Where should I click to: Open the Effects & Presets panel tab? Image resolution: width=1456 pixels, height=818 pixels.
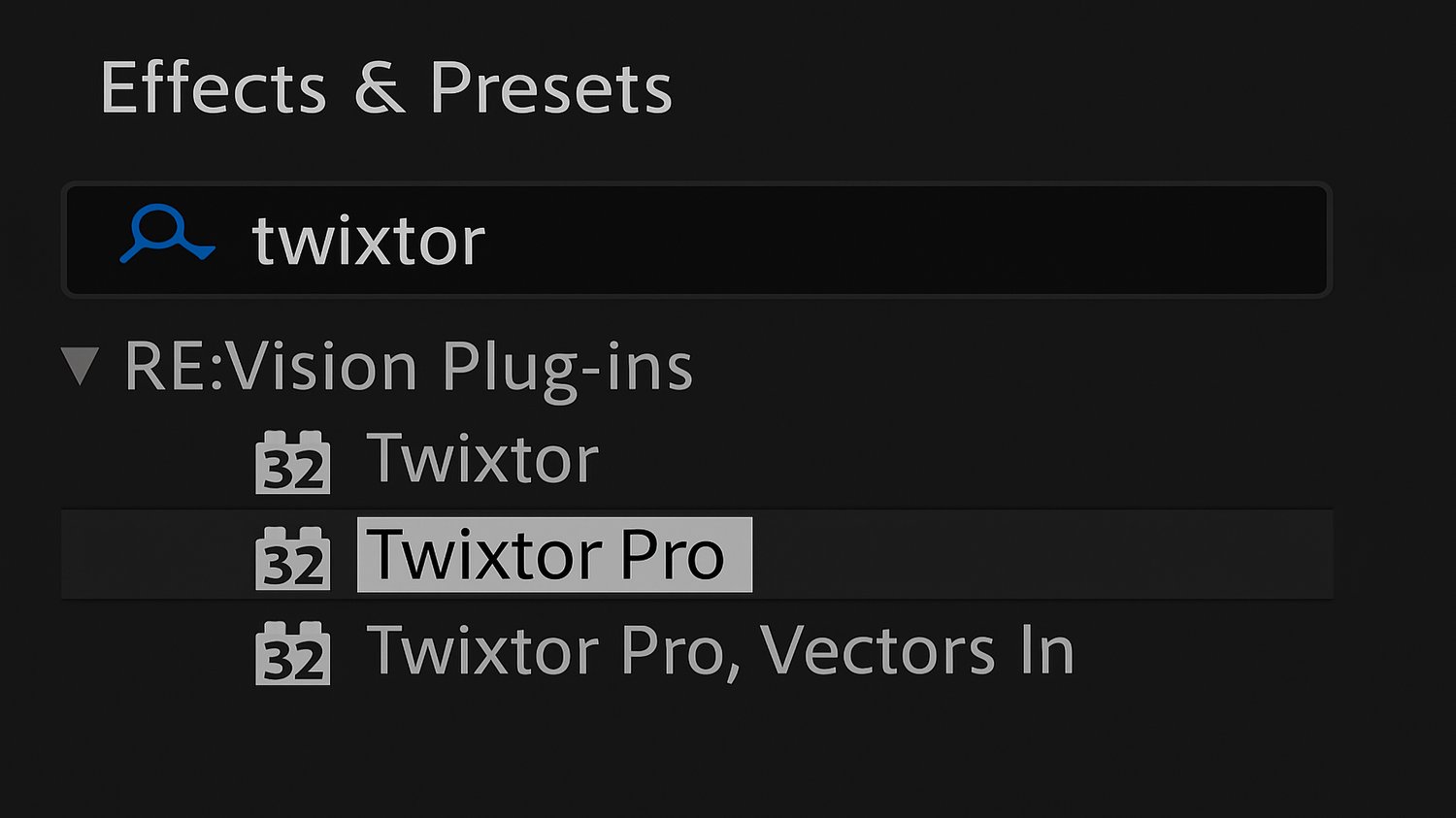pos(385,88)
